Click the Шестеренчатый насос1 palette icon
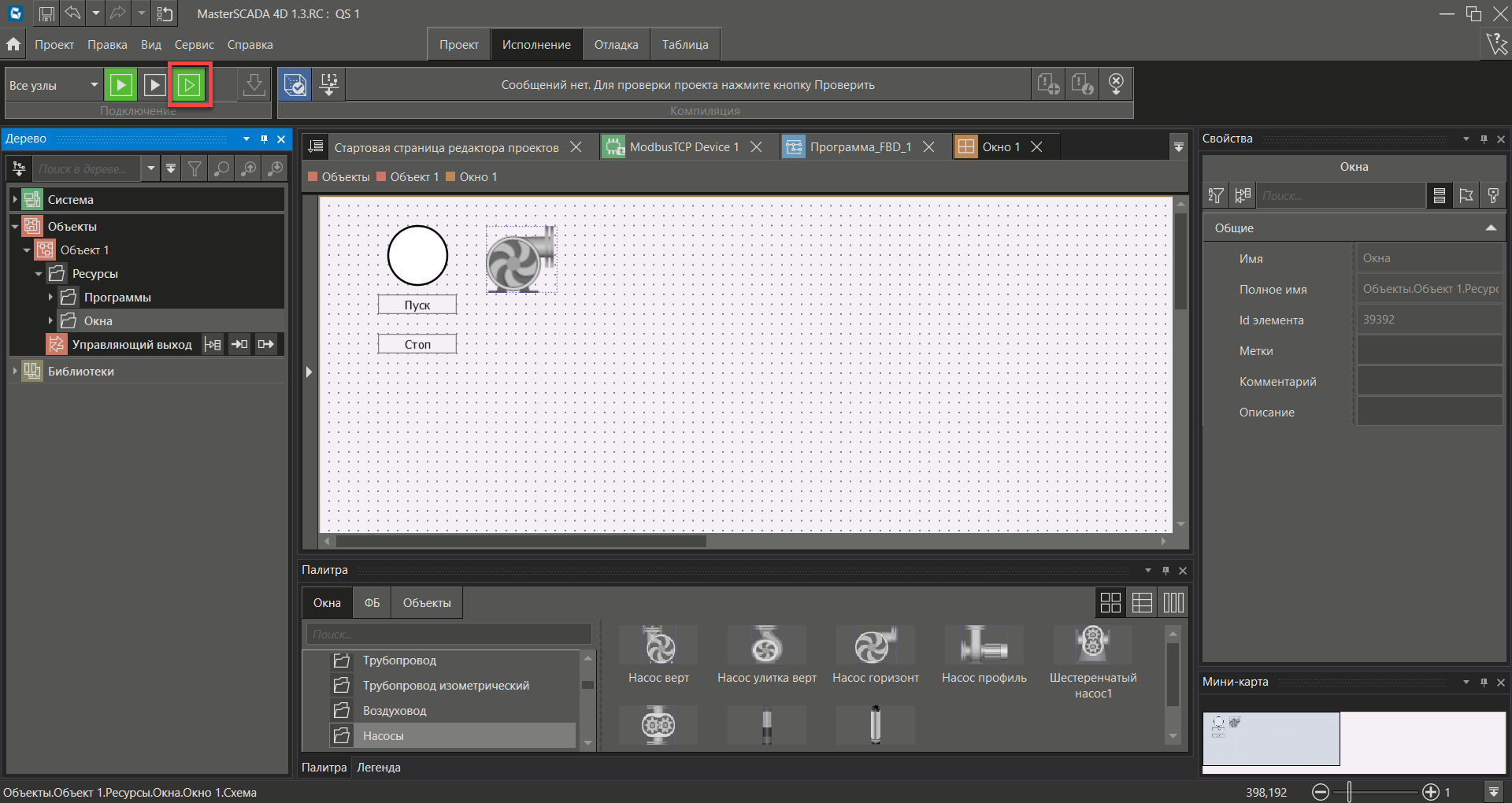The image size is (1512, 803). (1092, 646)
